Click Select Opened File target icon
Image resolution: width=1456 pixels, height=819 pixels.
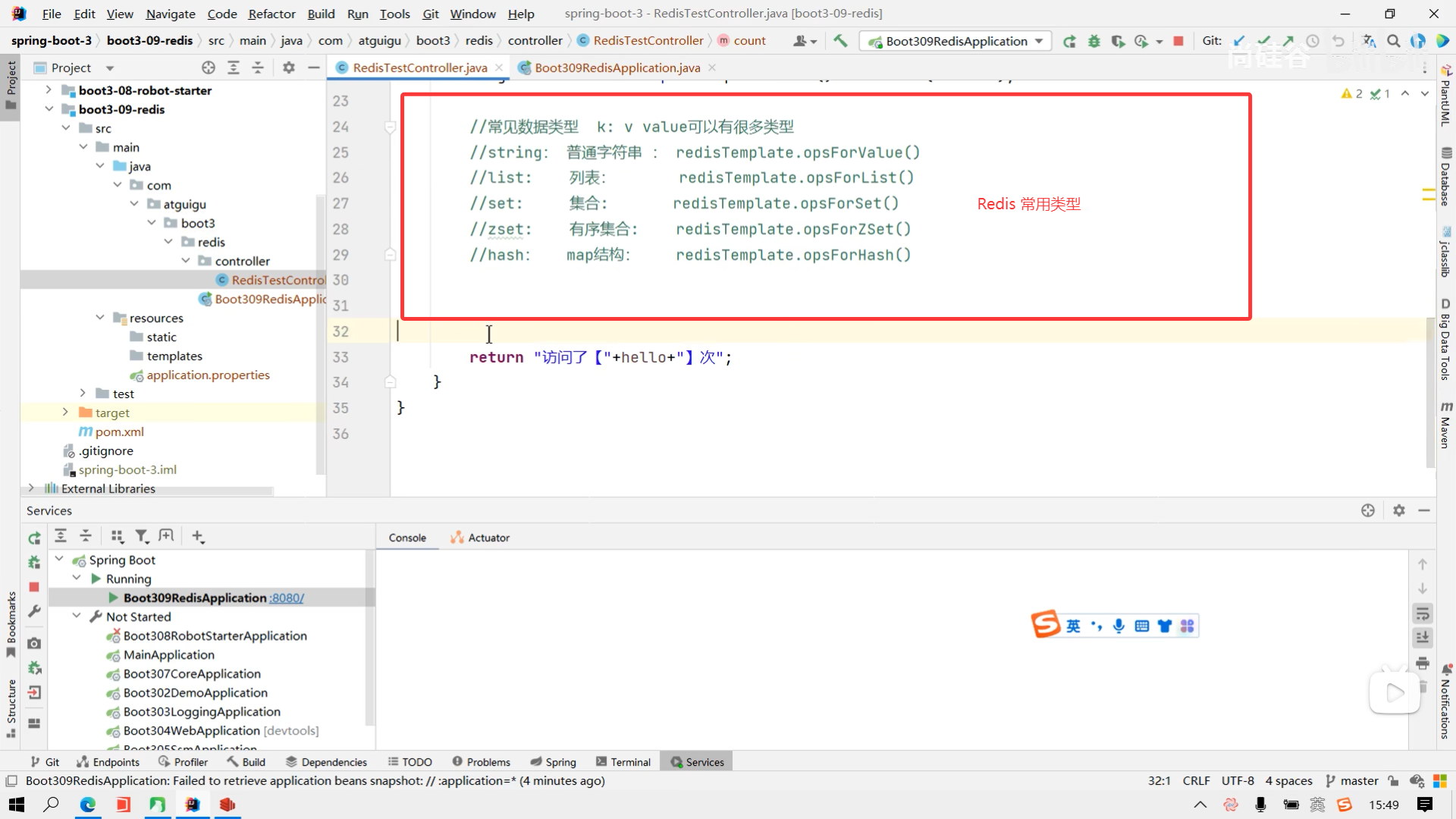[208, 67]
